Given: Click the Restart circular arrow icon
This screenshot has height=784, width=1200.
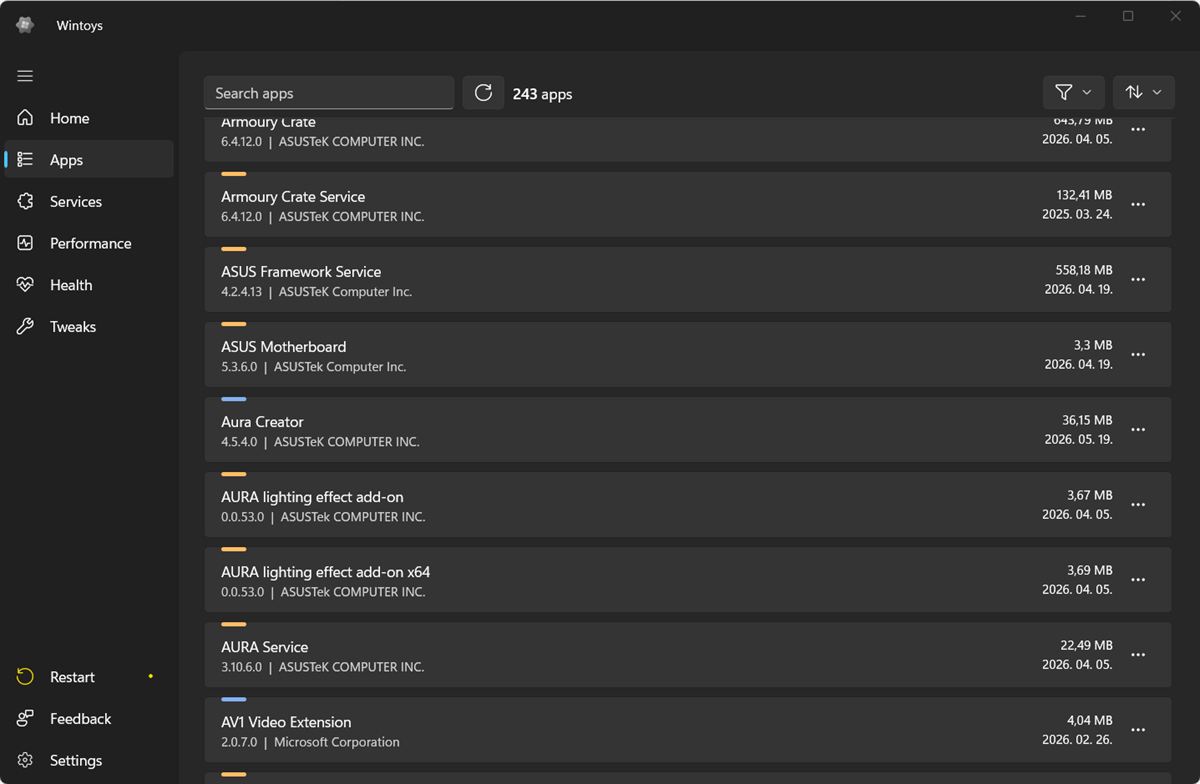Looking at the screenshot, I should [x=26, y=677].
